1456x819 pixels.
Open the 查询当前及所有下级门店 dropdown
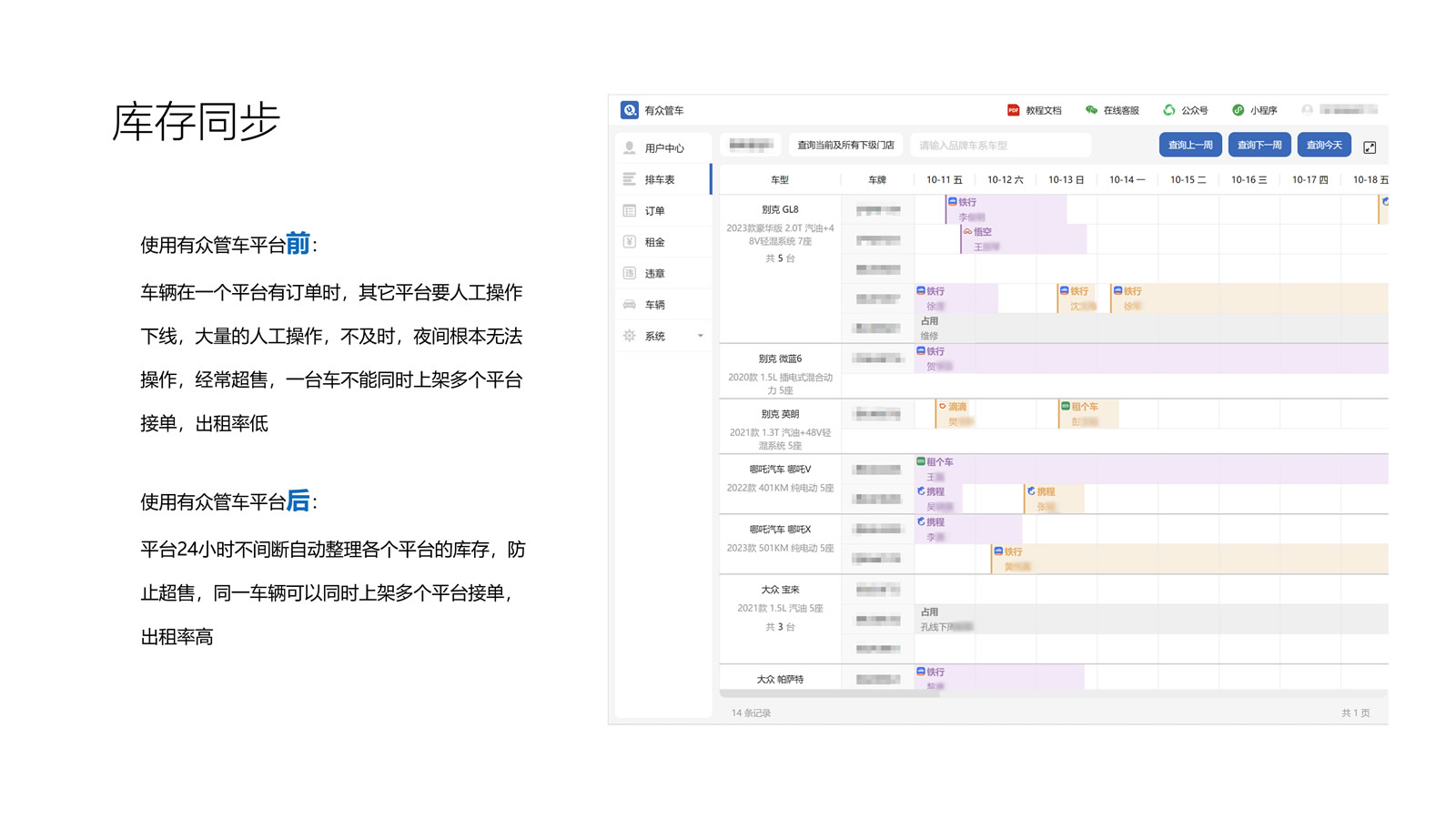pyautogui.click(x=845, y=145)
